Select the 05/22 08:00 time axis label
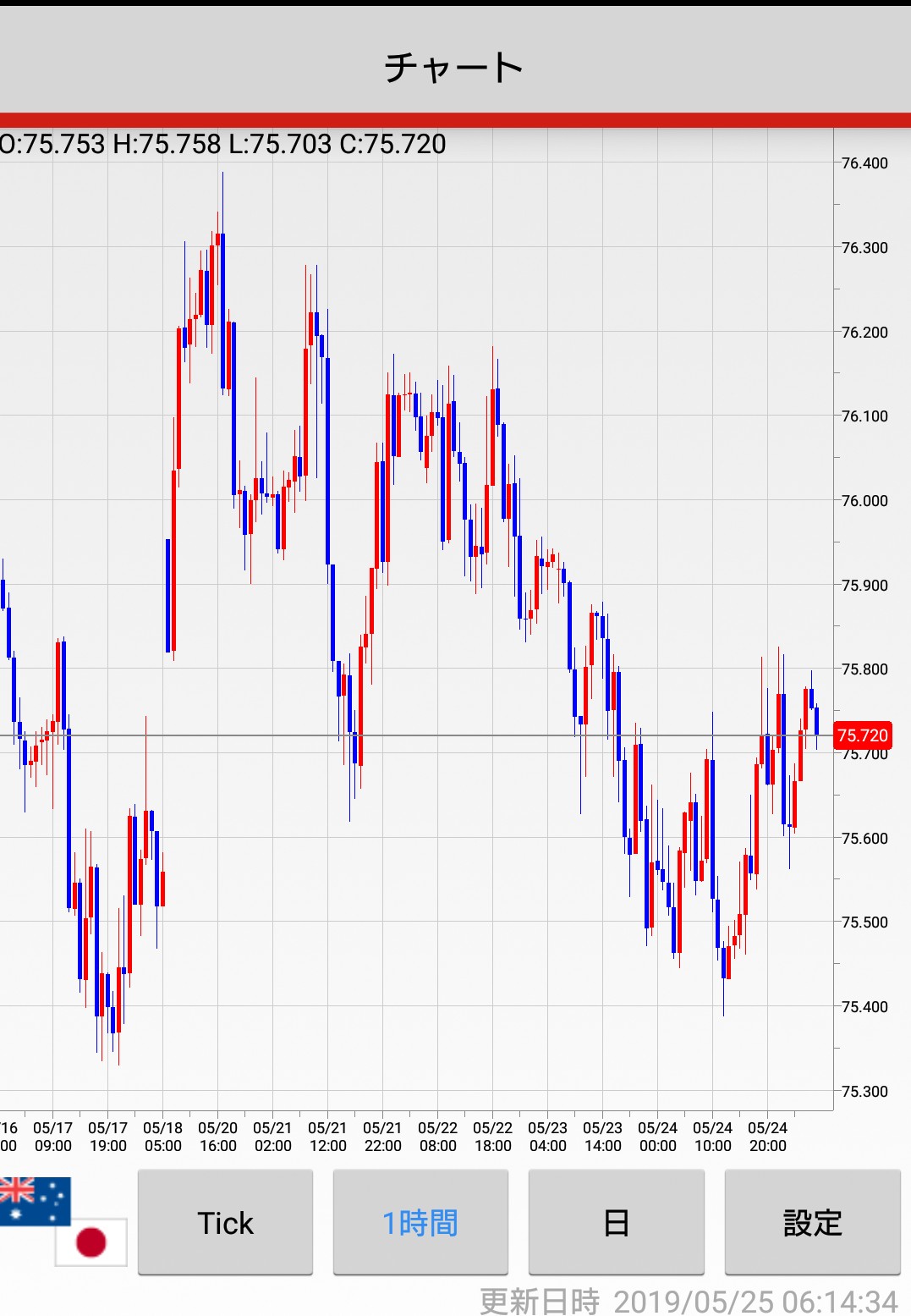911x1316 pixels. (437, 1137)
